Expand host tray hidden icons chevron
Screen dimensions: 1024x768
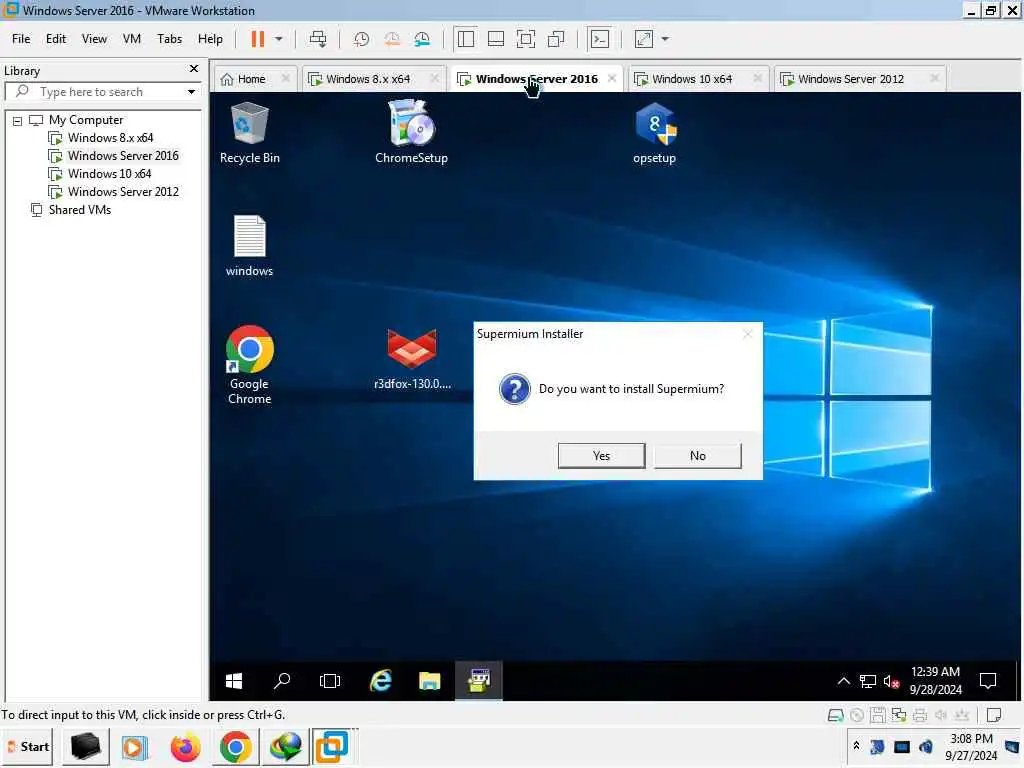(856, 745)
